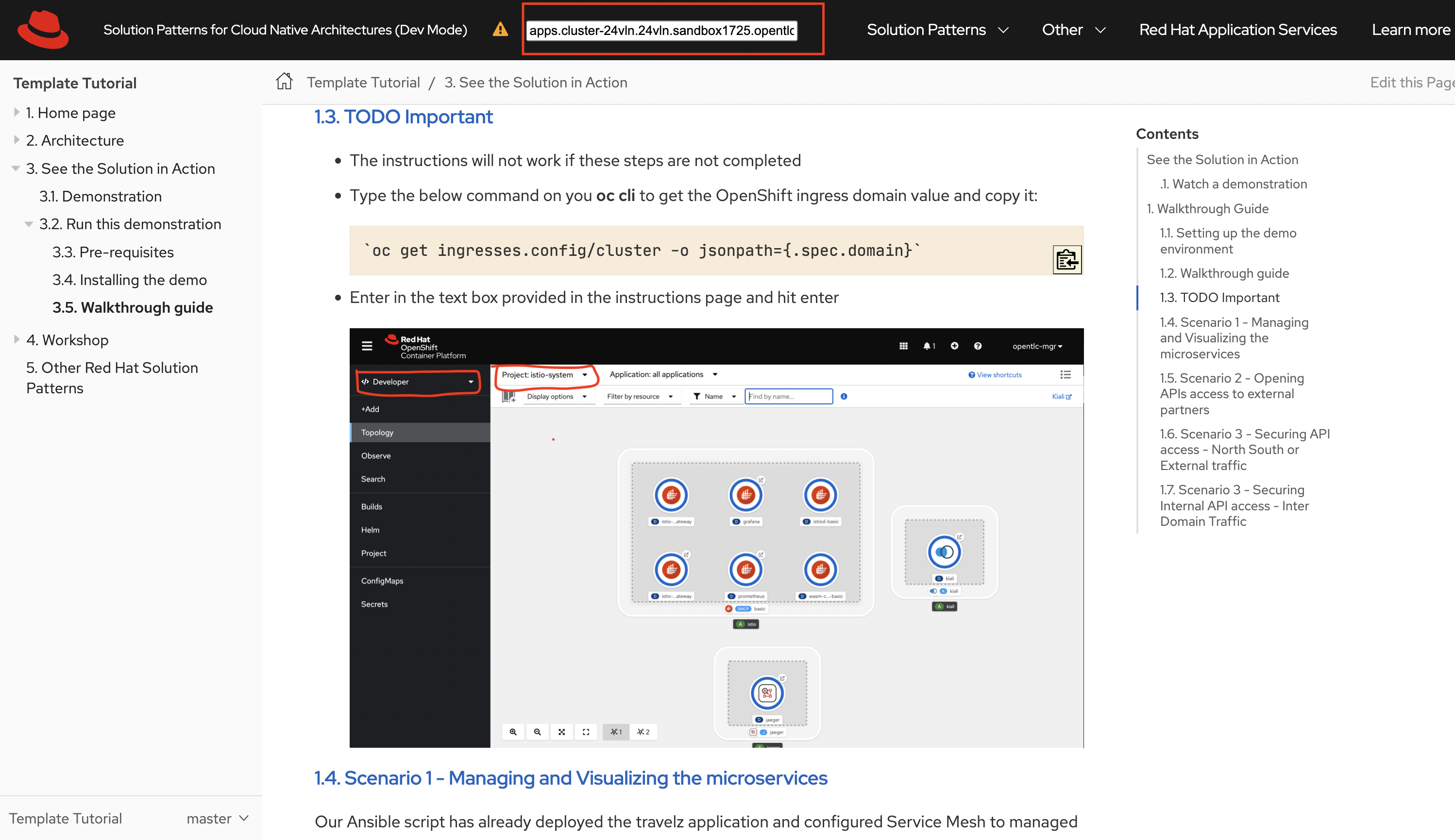Open 5. Other Red Hat Solution Patterns
The image size is (1455, 840).
pyautogui.click(x=112, y=378)
